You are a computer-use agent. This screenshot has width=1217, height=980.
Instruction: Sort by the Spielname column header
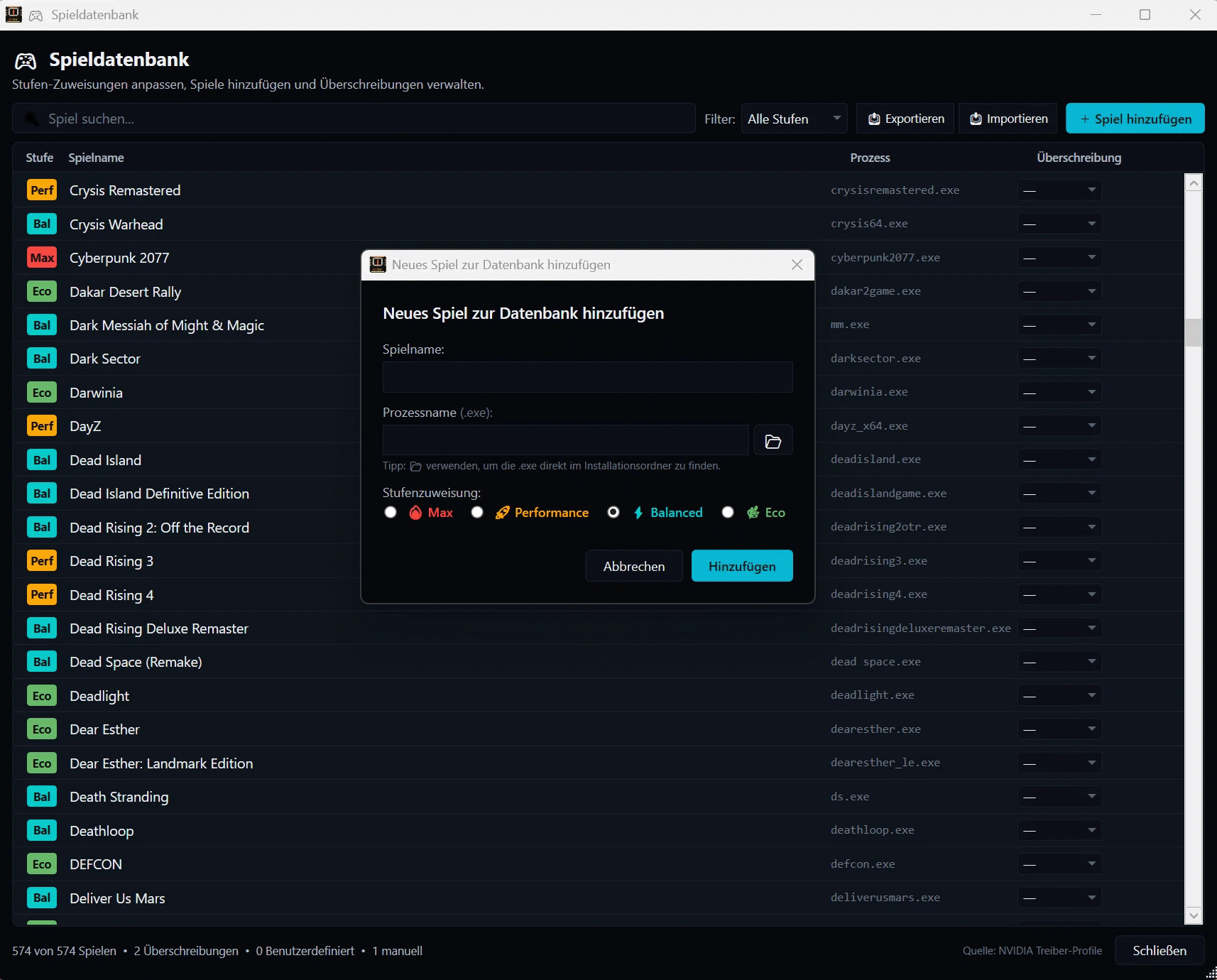96,158
